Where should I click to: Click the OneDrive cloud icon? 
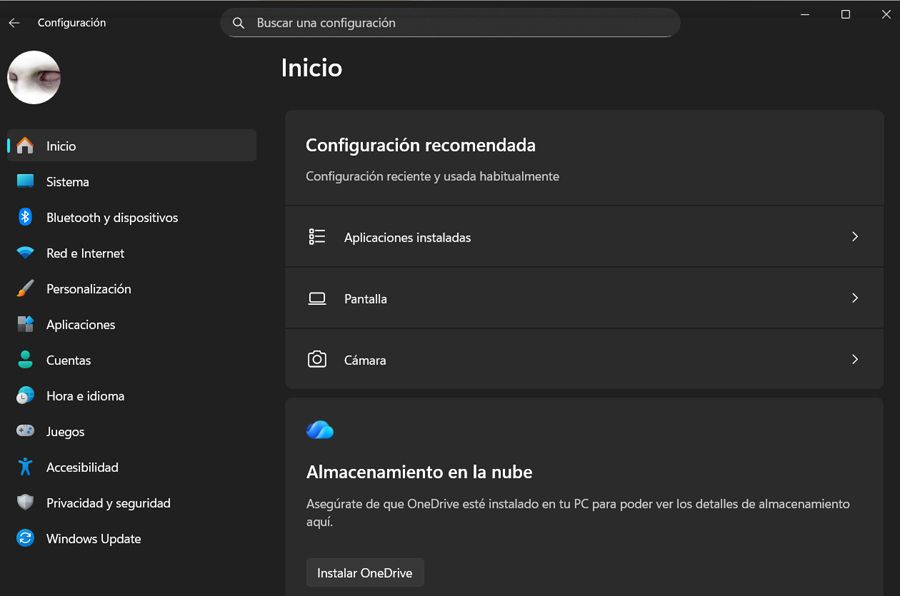point(318,430)
